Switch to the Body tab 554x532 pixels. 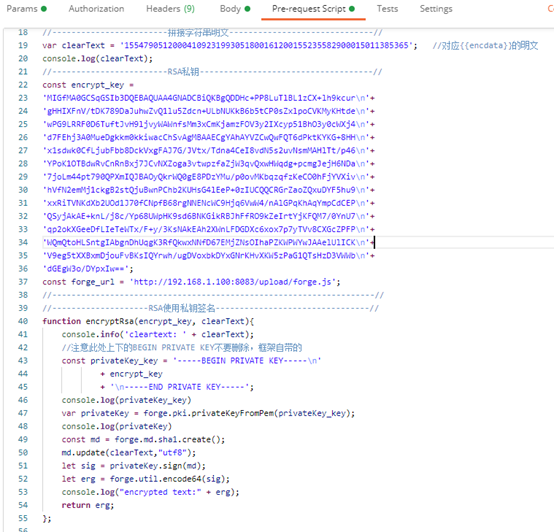point(235,9)
